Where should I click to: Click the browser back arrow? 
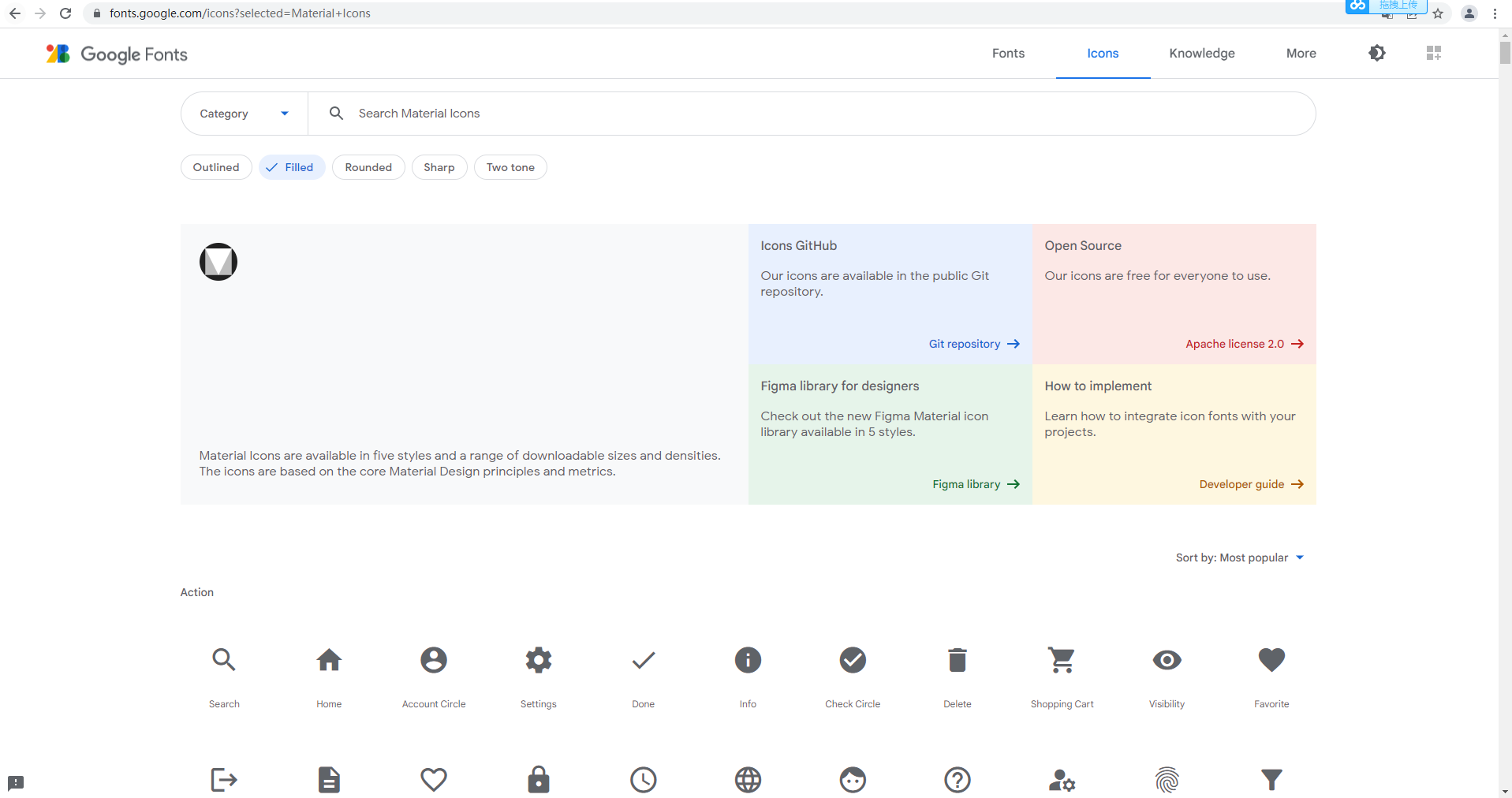click(x=15, y=13)
